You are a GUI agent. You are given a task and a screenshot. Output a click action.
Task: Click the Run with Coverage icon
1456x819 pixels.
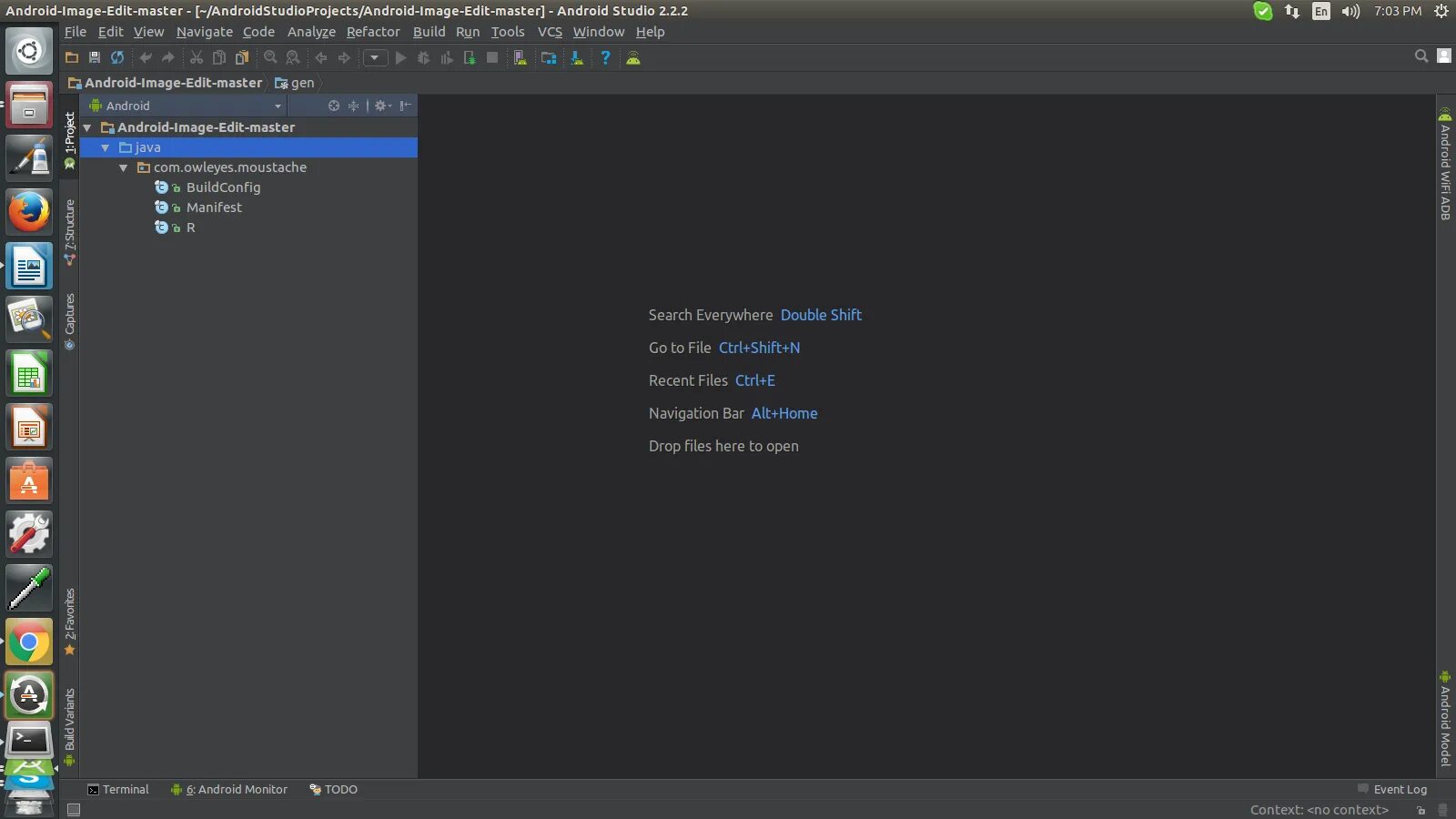tap(447, 57)
